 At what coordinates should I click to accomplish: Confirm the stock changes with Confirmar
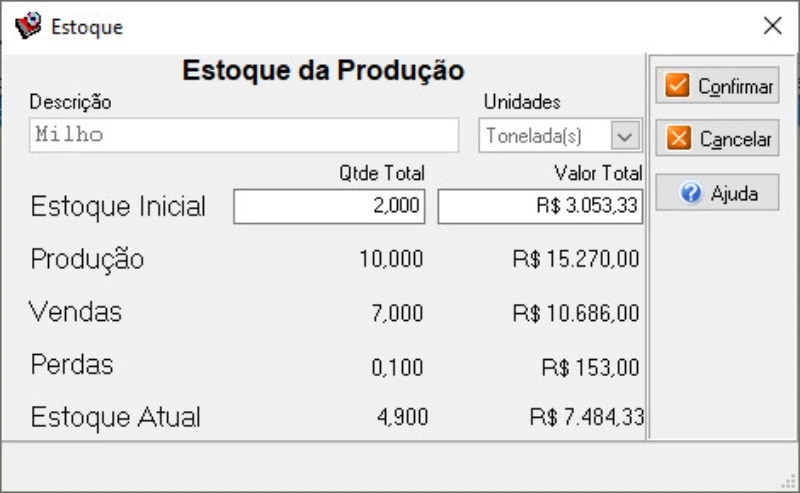pos(717,85)
